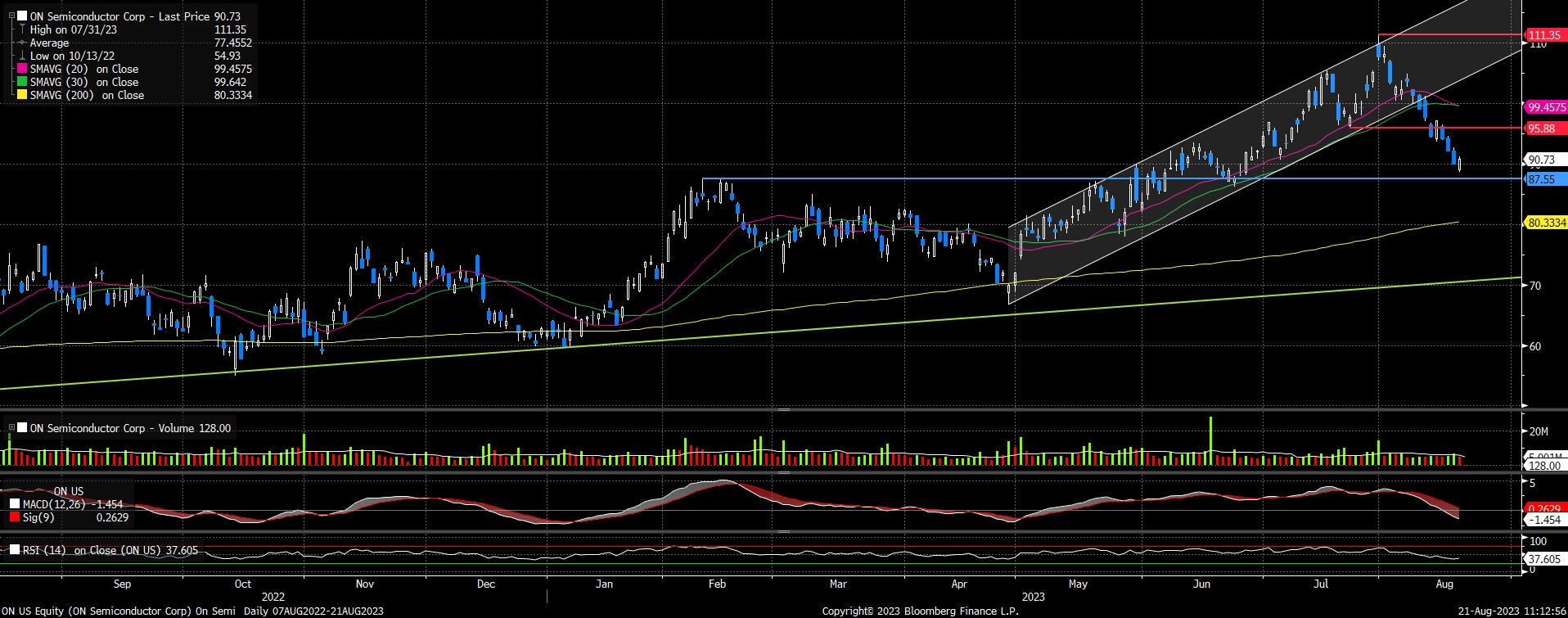Click the 'Apr' month label on time axis
The width and height of the screenshot is (1568, 618).
pos(960,584)
